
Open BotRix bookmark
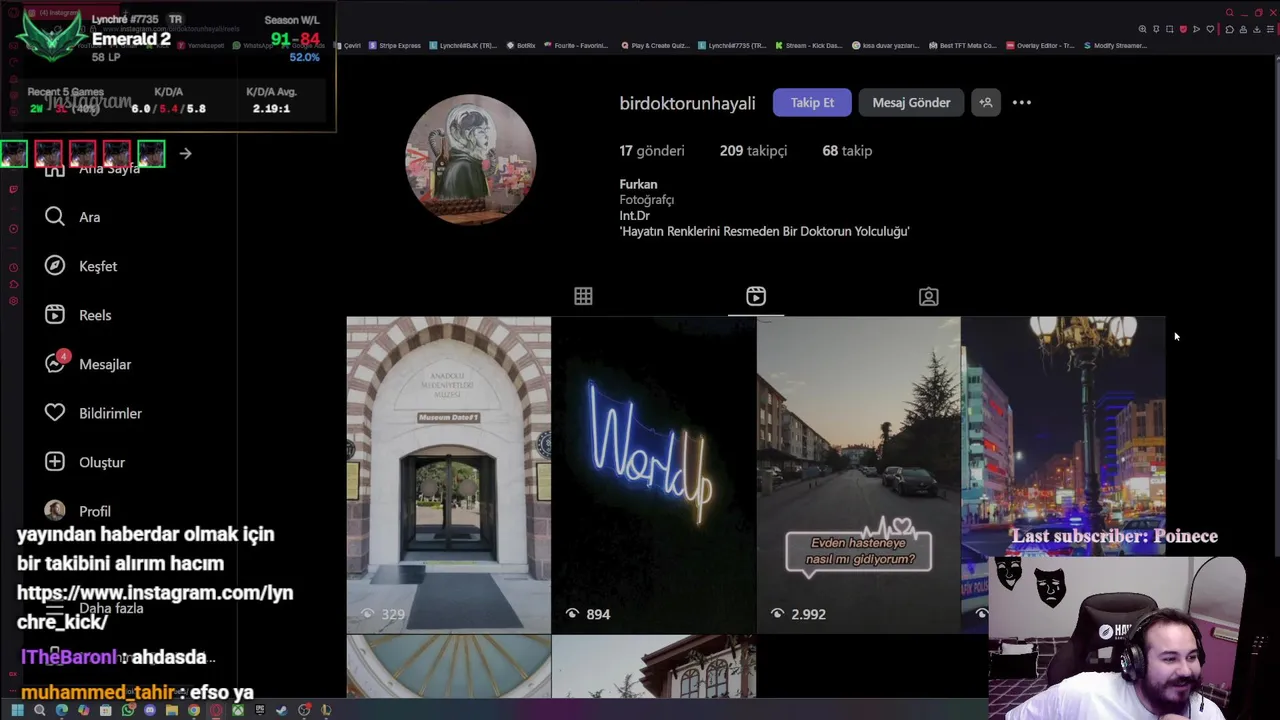[x=521, y=45]
